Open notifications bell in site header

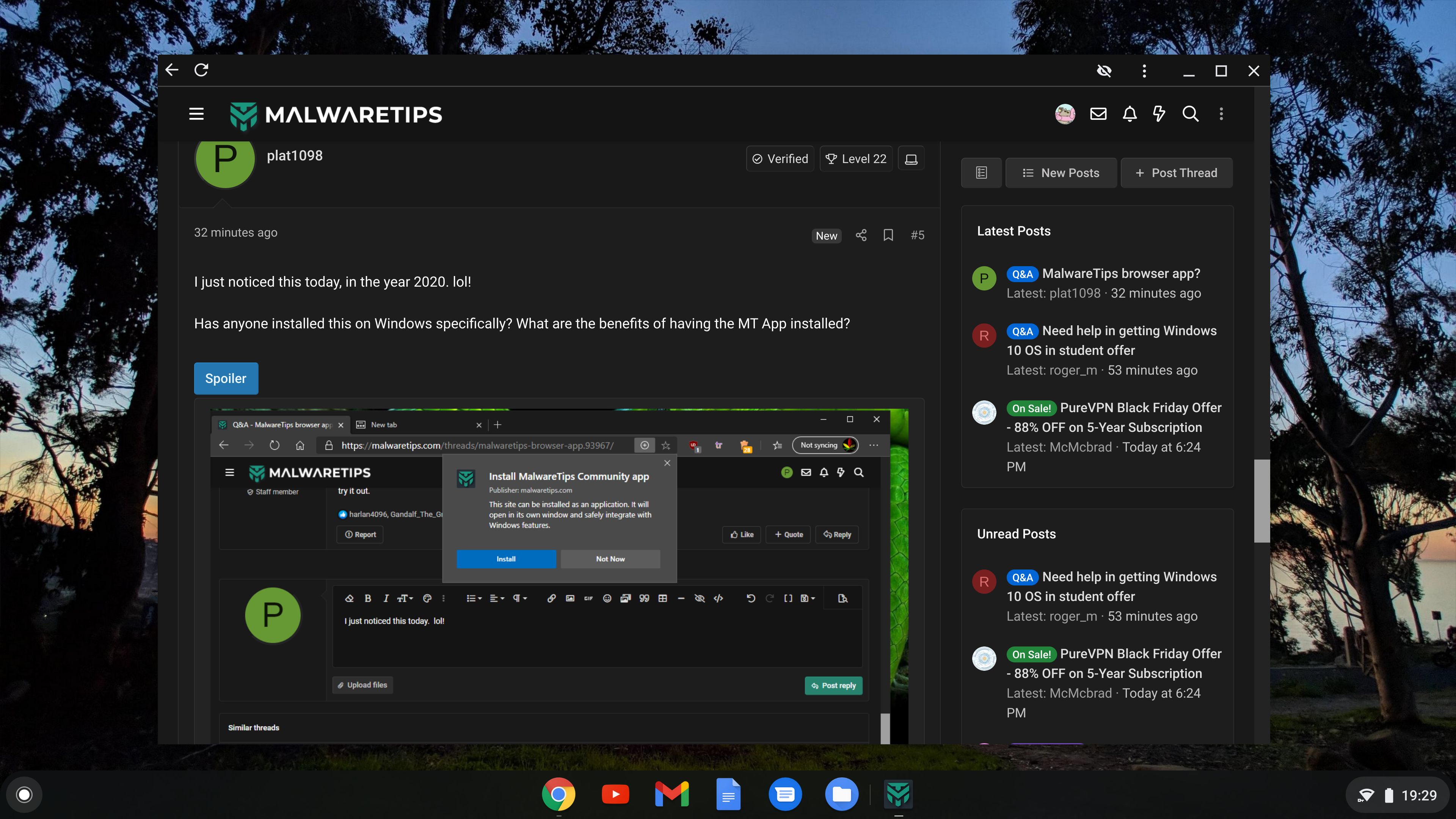pyautogui.click(x=1129, y=114)
